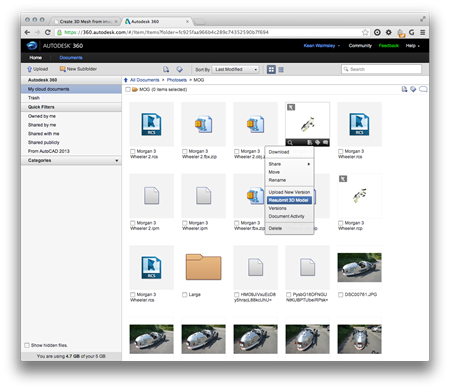Click the MOG folder document icon at right
This screenshot has width=450, height=390.
pos(404,89)
